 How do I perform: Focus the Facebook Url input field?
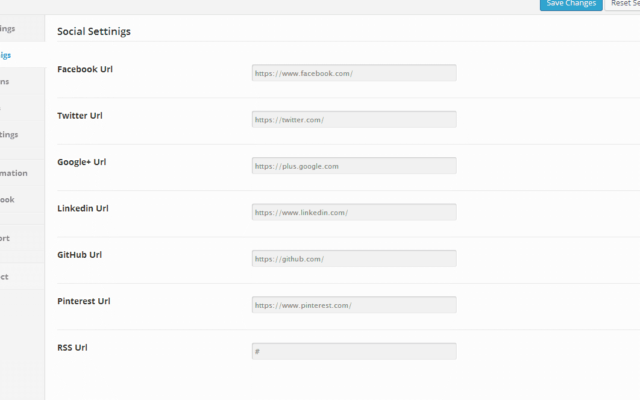pyautogui.click(x=354, y=73)
